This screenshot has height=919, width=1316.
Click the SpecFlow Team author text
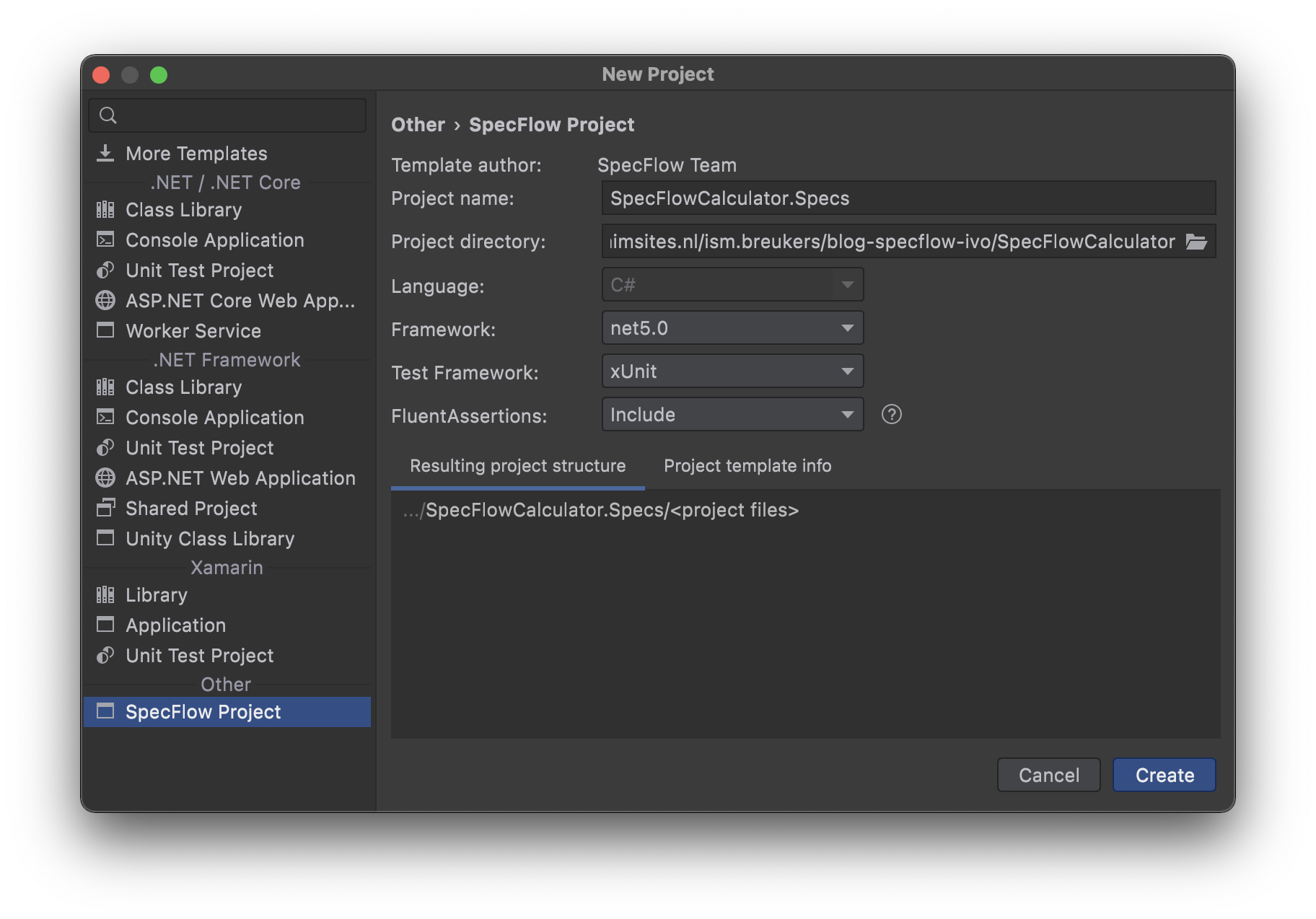coord(667,164)
